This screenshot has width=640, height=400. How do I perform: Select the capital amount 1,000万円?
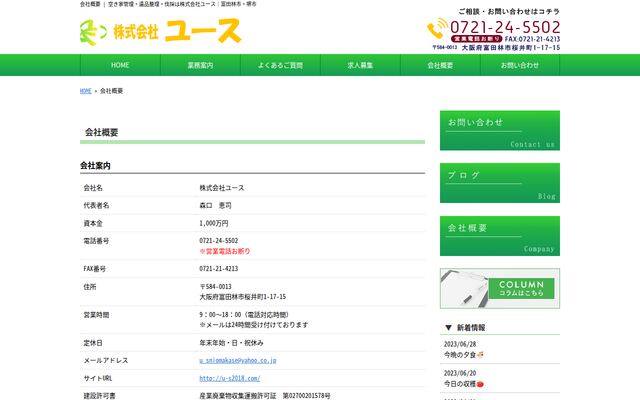(214, 223)
